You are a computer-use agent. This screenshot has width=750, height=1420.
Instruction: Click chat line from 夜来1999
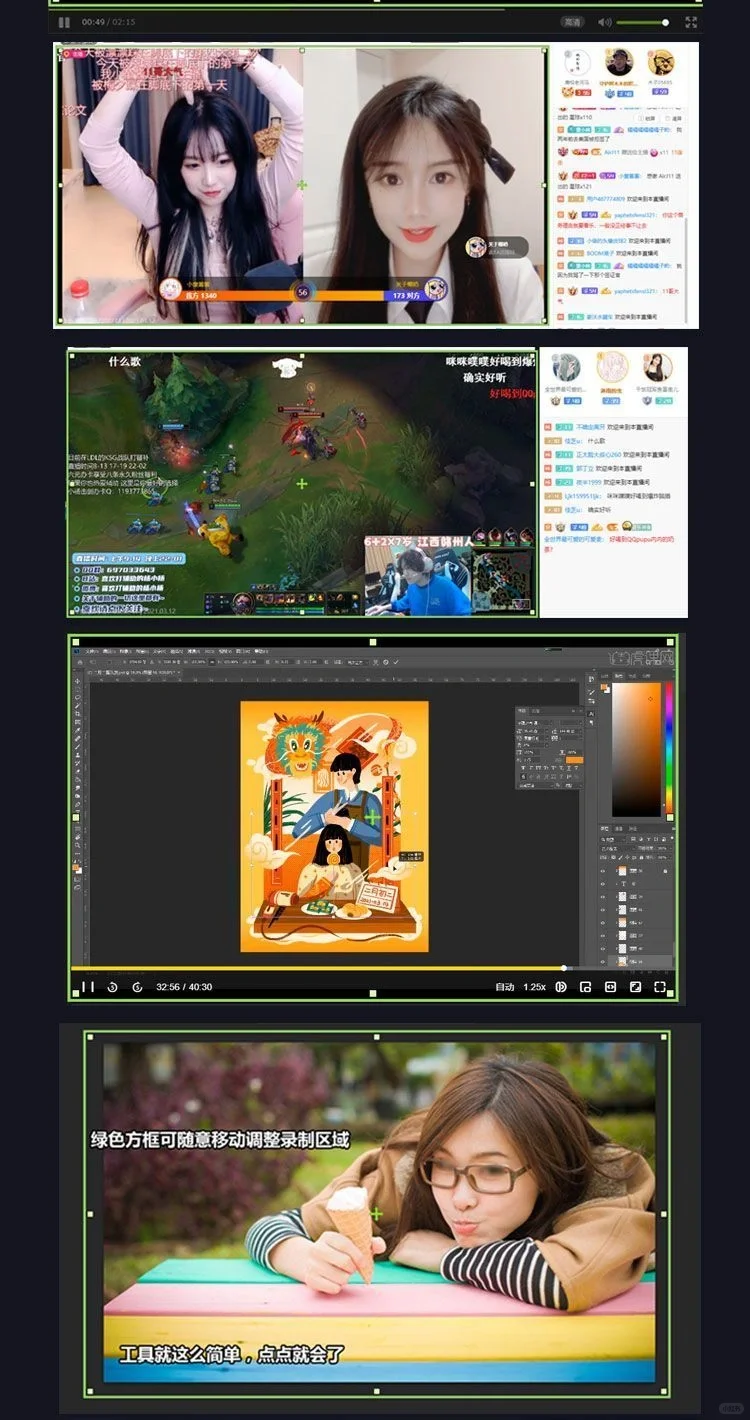(598, 482)
